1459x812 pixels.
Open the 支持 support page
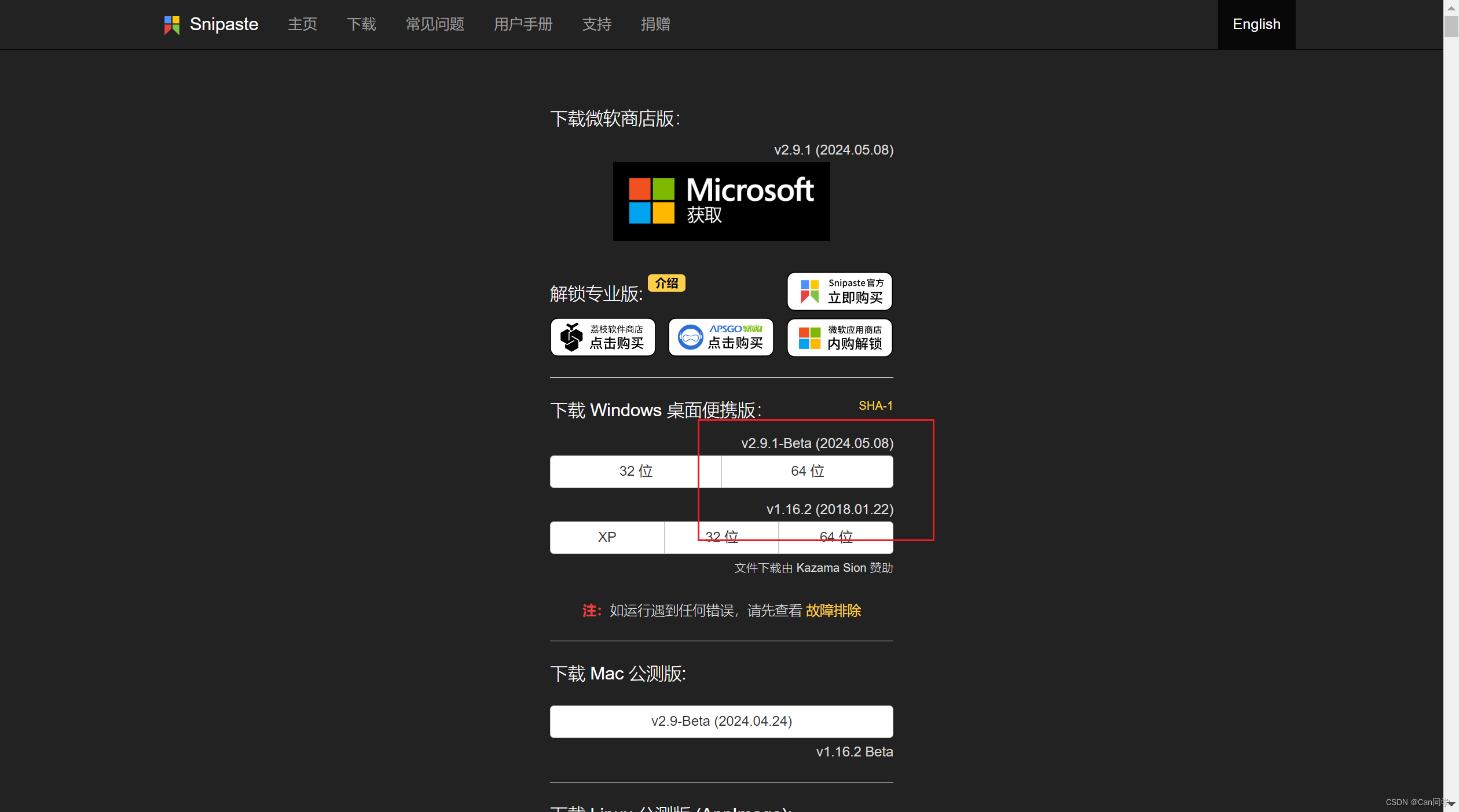596,24
